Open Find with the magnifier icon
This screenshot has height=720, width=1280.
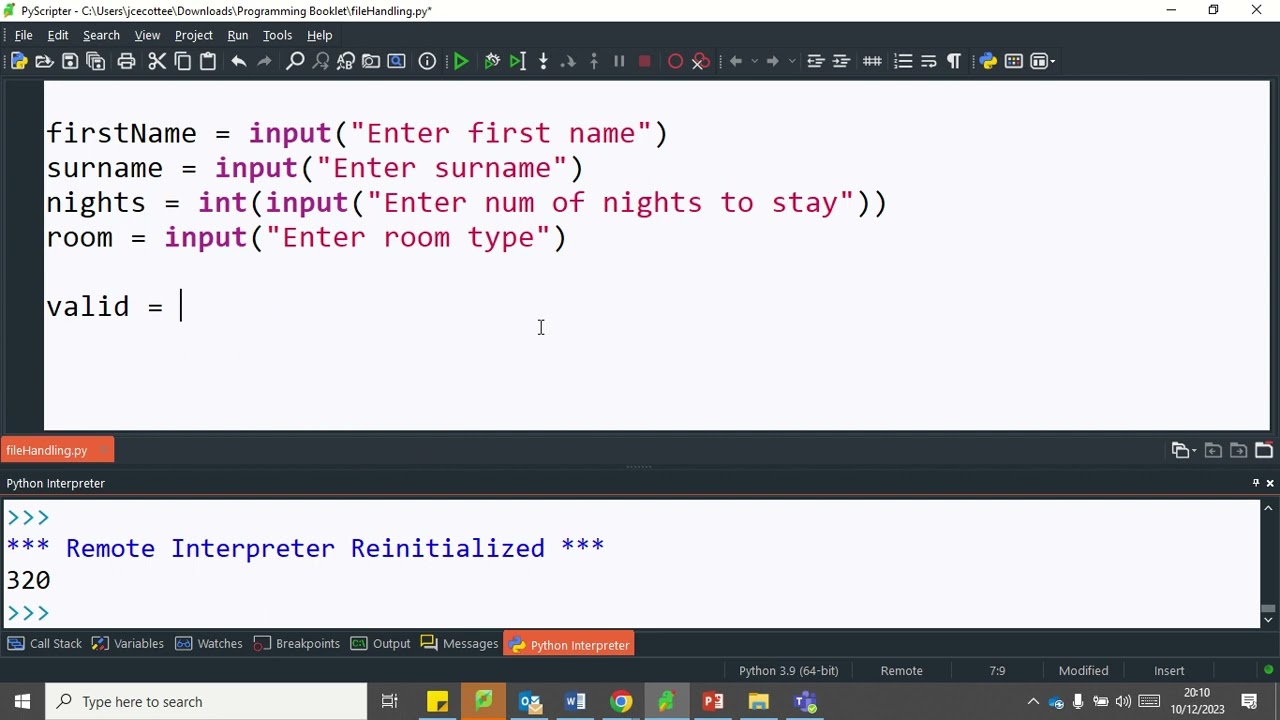pyautogui.click(x=295, y=61)
